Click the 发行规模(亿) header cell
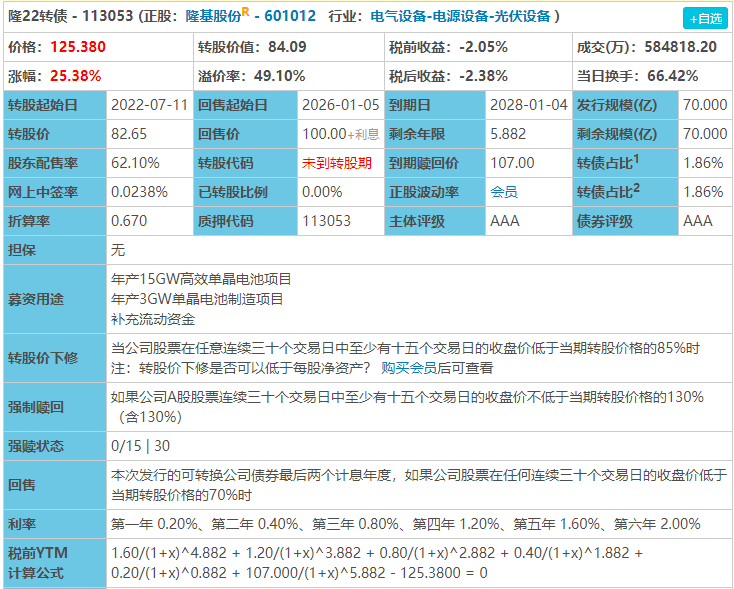Image resolution: width=734 pixels, height=589 pixels. pos(625,105)
